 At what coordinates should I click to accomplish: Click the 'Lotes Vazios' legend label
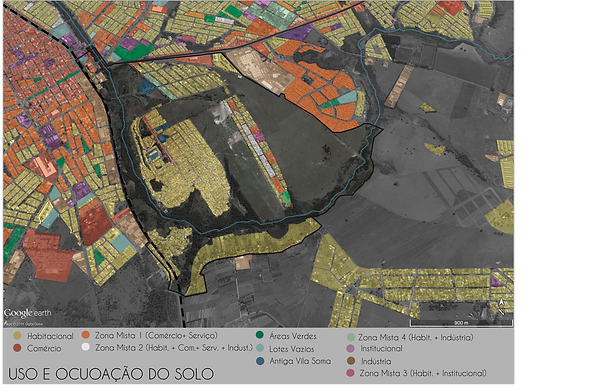click(292, 349)
